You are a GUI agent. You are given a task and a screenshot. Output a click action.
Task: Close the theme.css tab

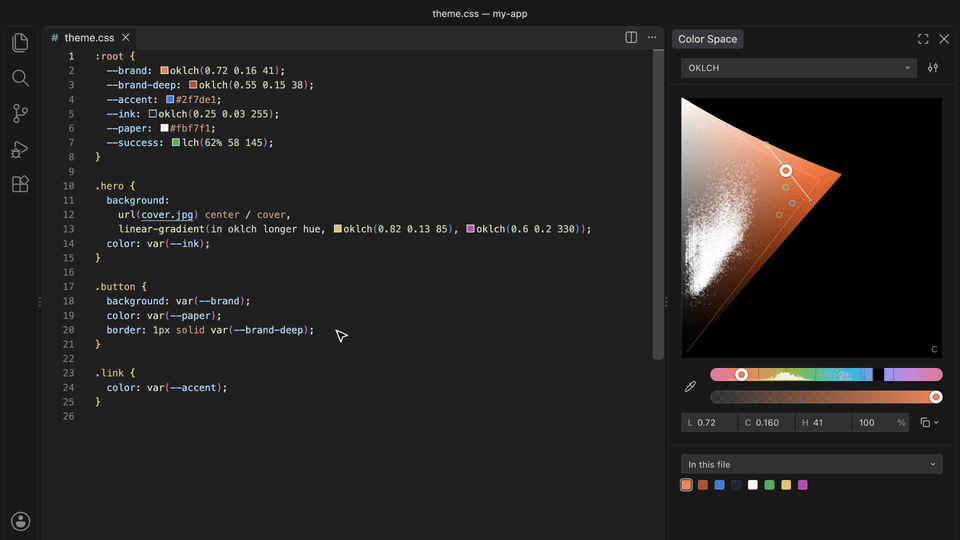(x=126, y=37)
